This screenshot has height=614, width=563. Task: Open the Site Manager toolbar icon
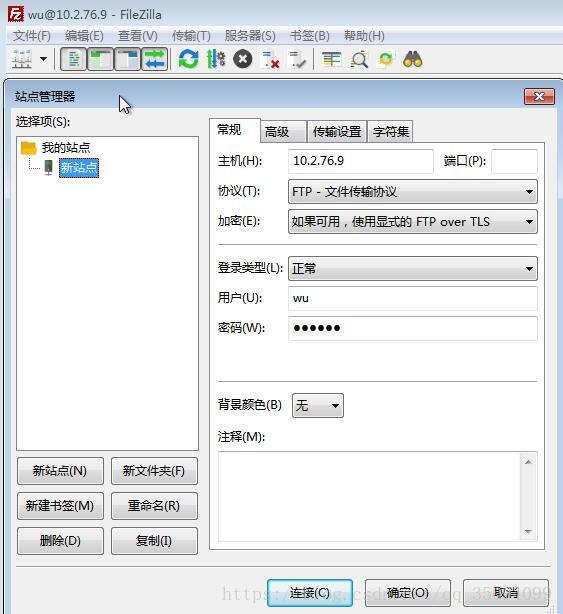(x=22, y=60)
